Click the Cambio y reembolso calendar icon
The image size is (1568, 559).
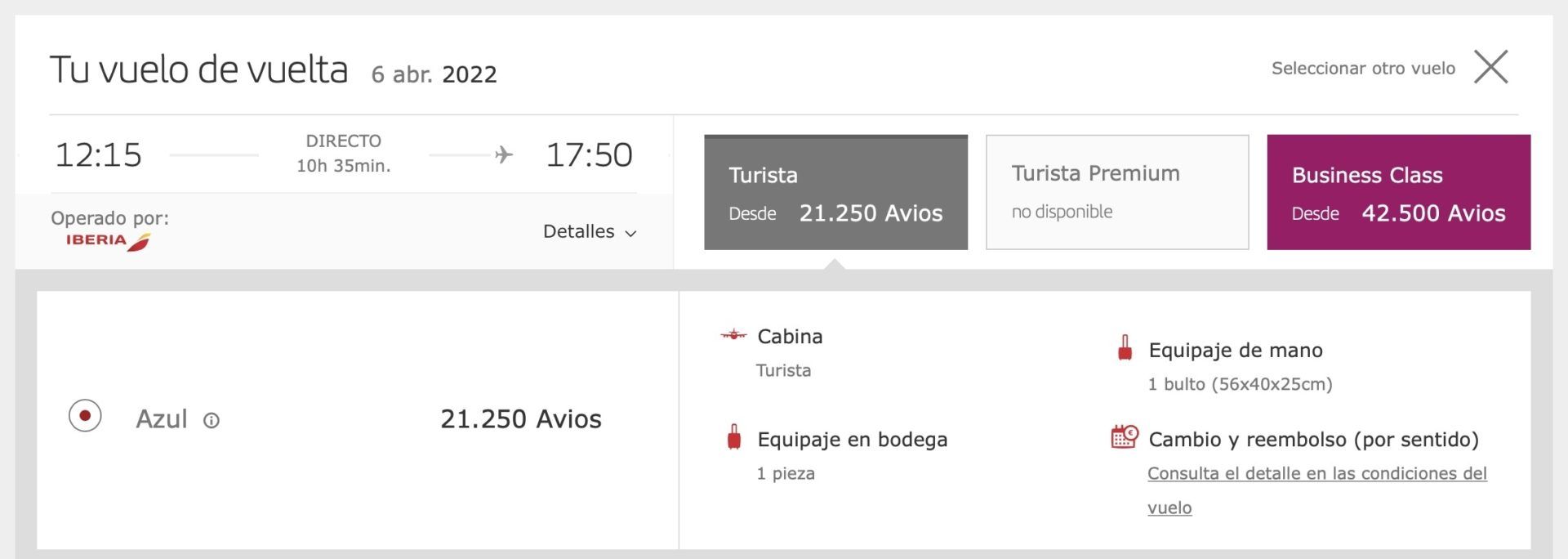[1124, 436]
